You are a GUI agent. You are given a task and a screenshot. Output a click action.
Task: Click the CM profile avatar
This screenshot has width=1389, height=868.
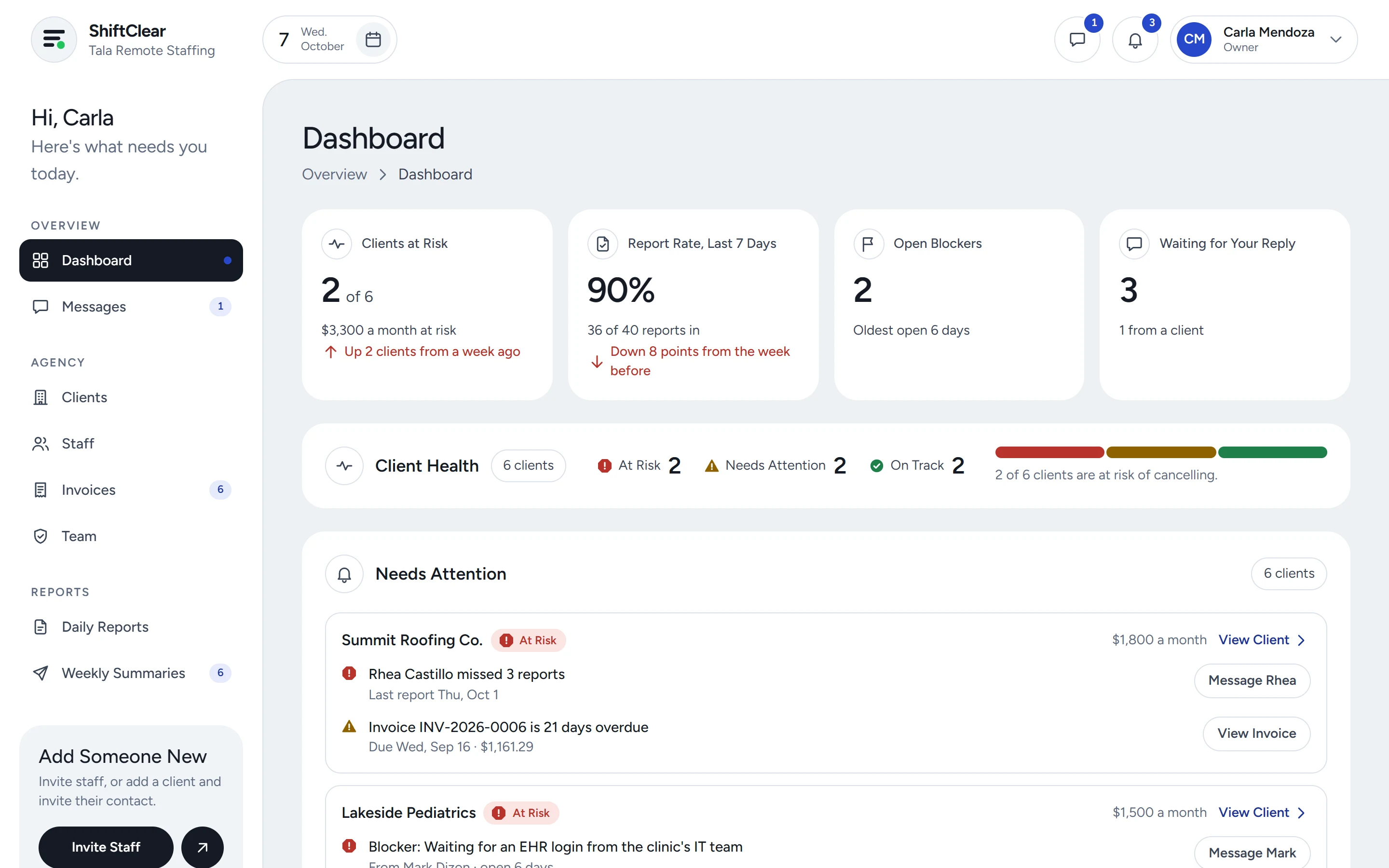tap(1194, 40)
